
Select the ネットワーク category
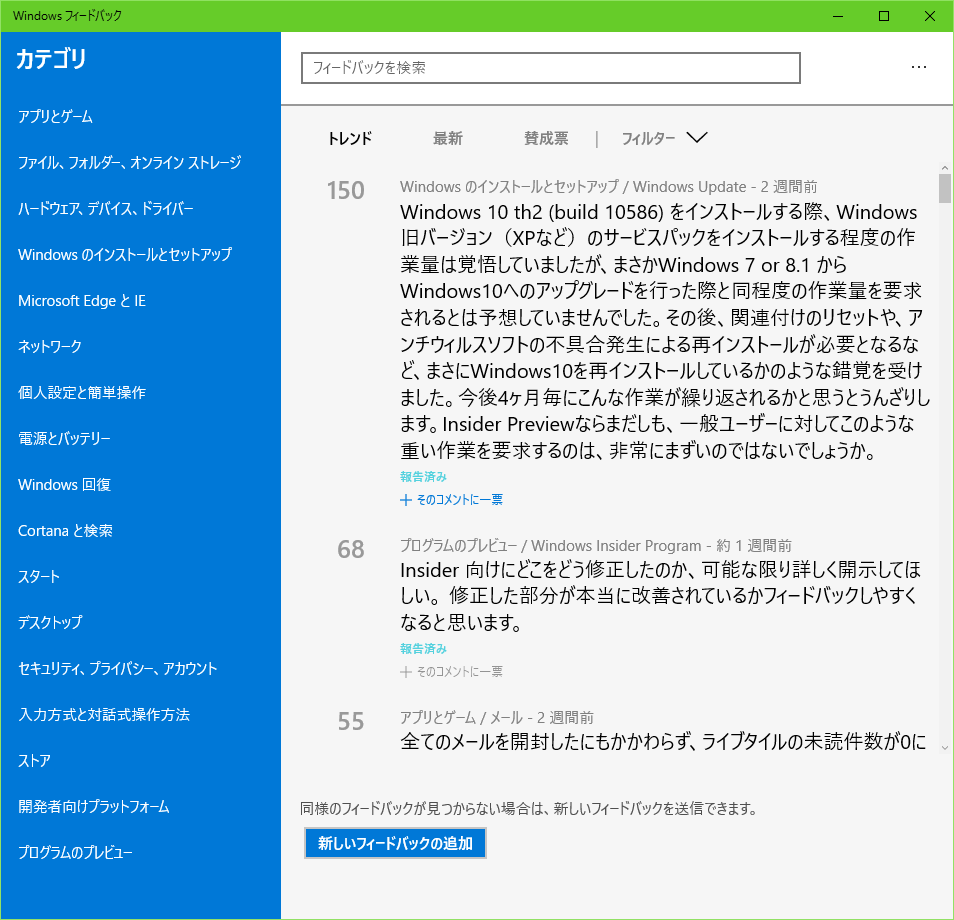click(x=50, y=346)
